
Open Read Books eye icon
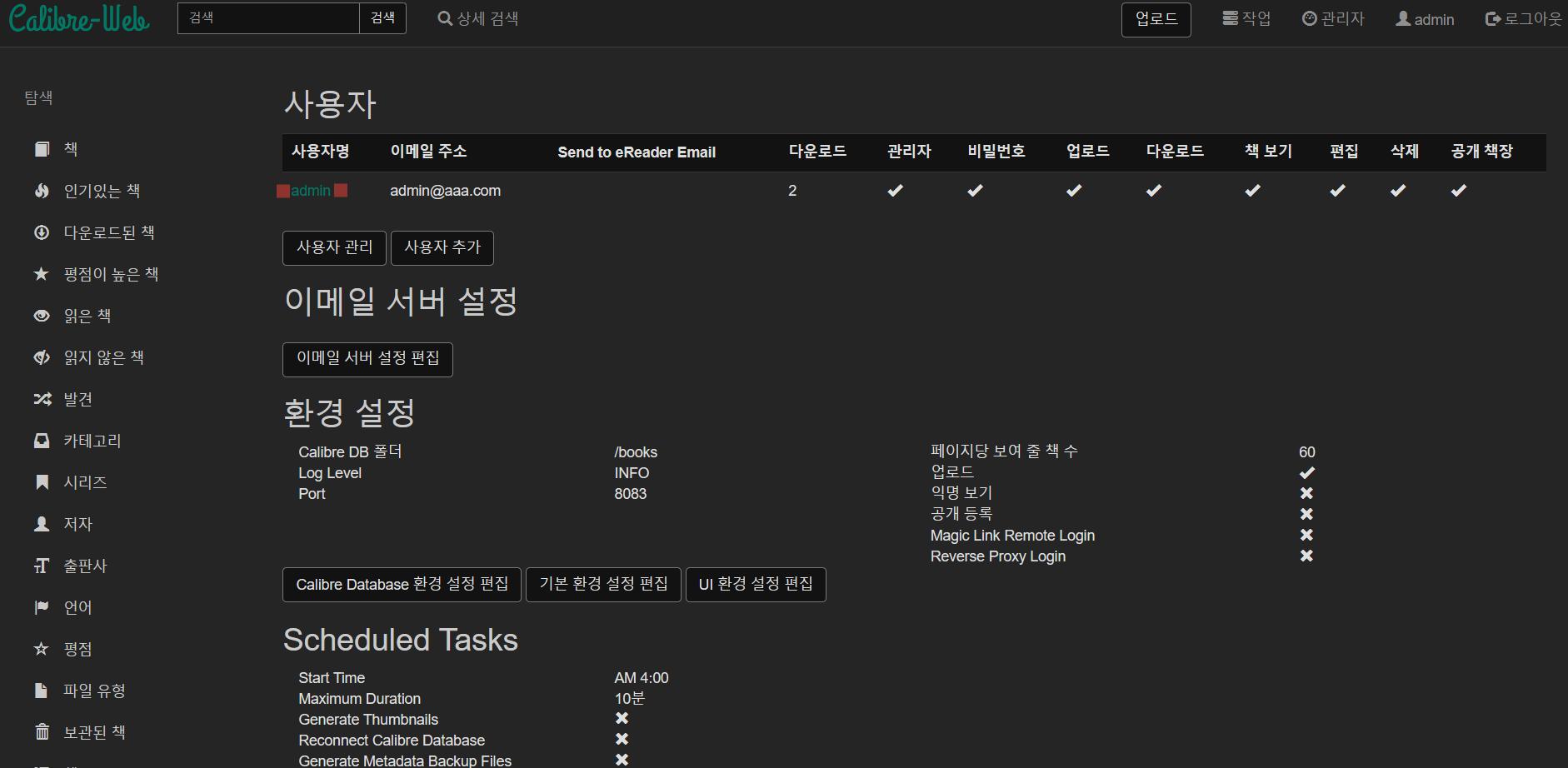click(x=42, y=316)
